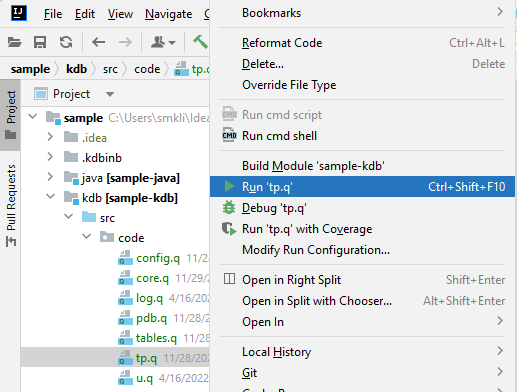Expand the .idea folder
The height and width of the screenshot is (392, 517).
pos(50,137)
